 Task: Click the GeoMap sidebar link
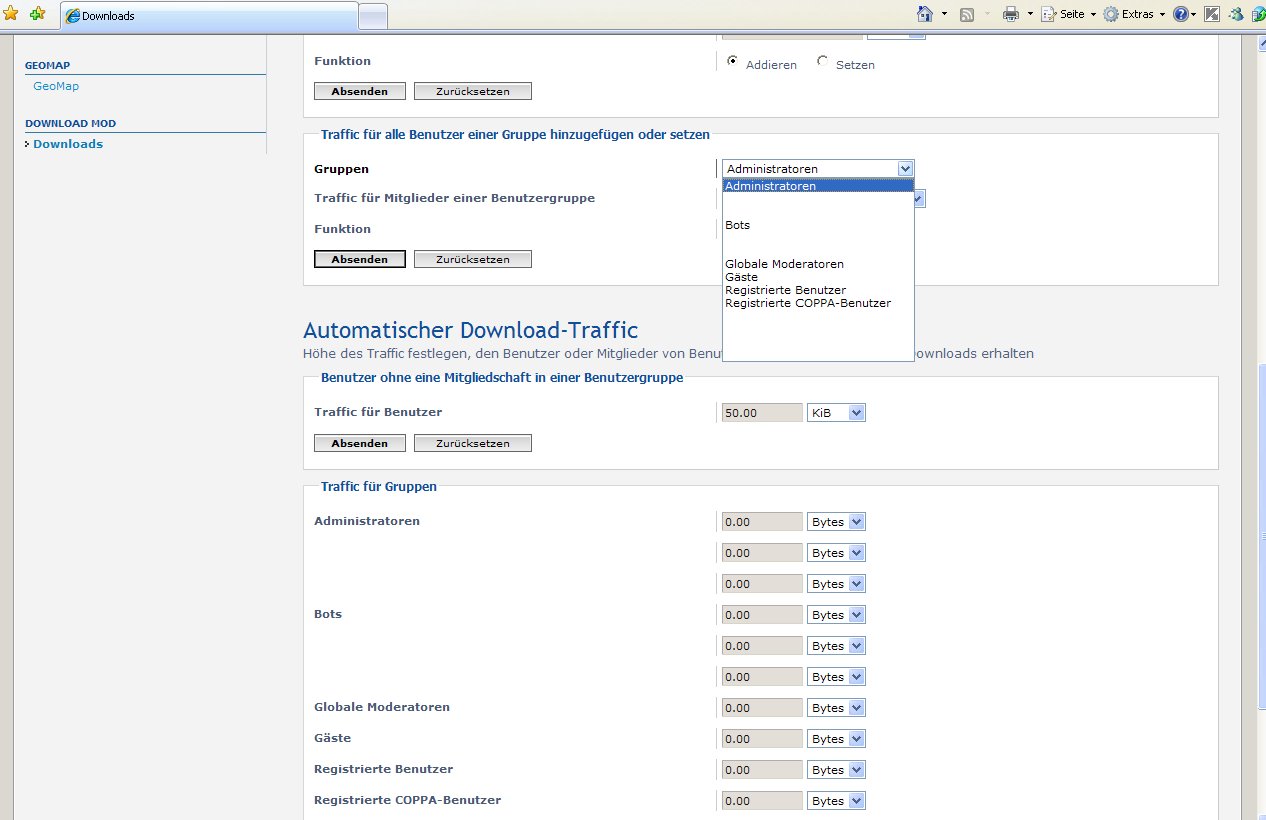[x=56, y=86]
